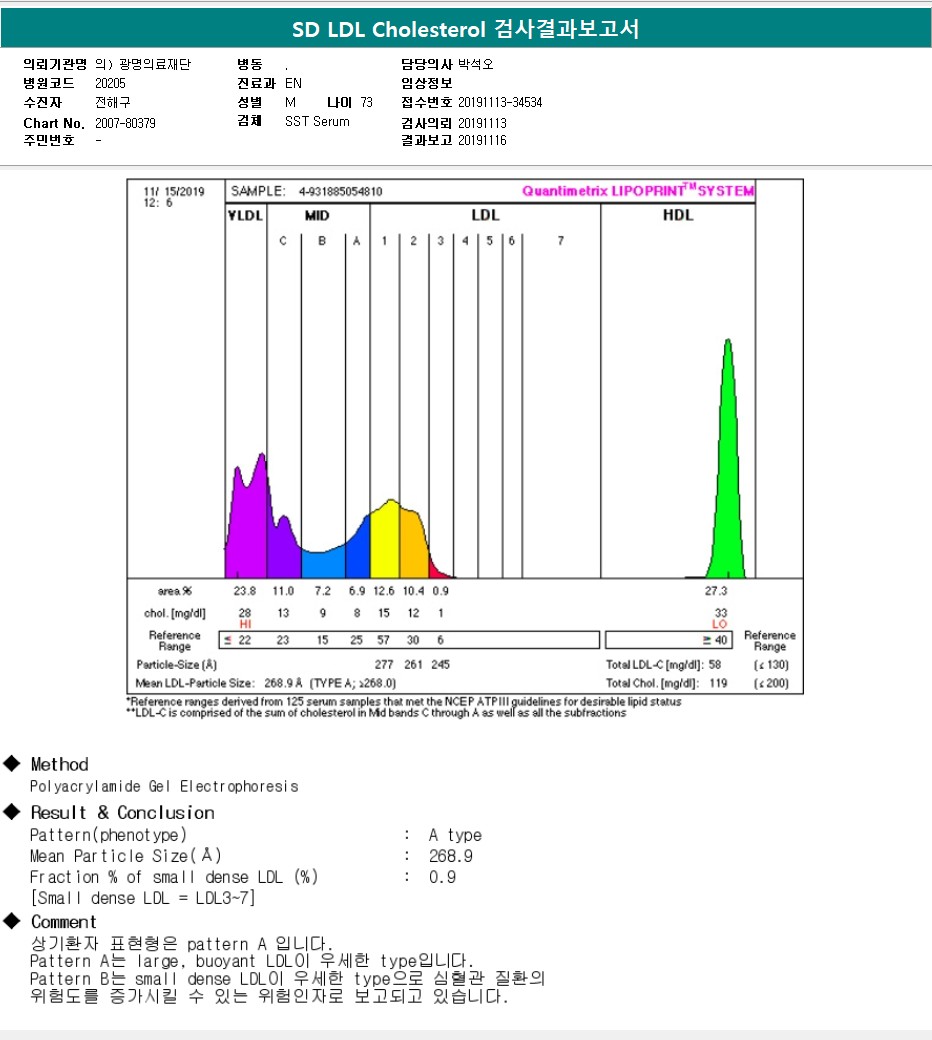Click the chart date 11/15/2019

[174, 192]
